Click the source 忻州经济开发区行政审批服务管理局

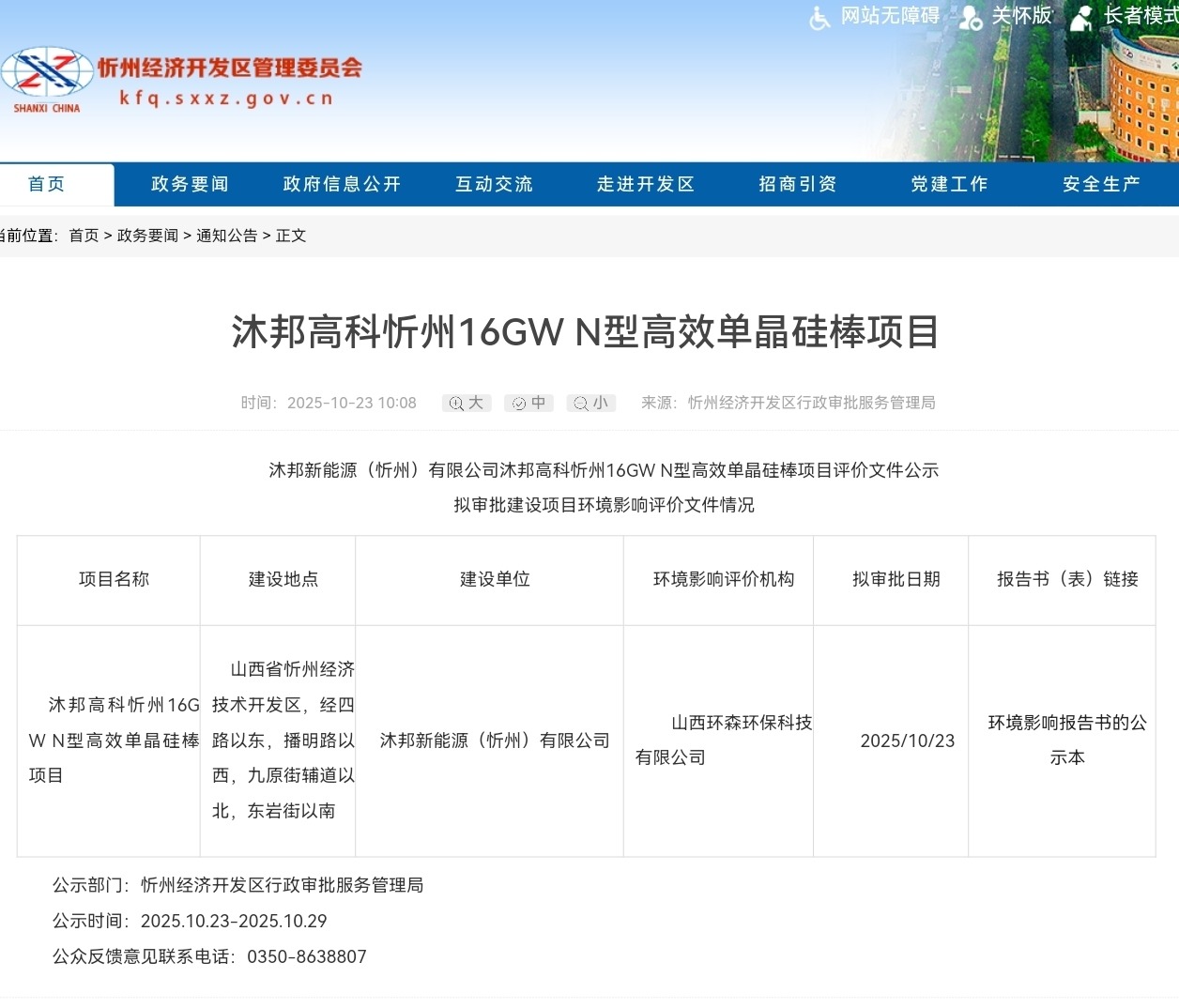click(812, 404)
